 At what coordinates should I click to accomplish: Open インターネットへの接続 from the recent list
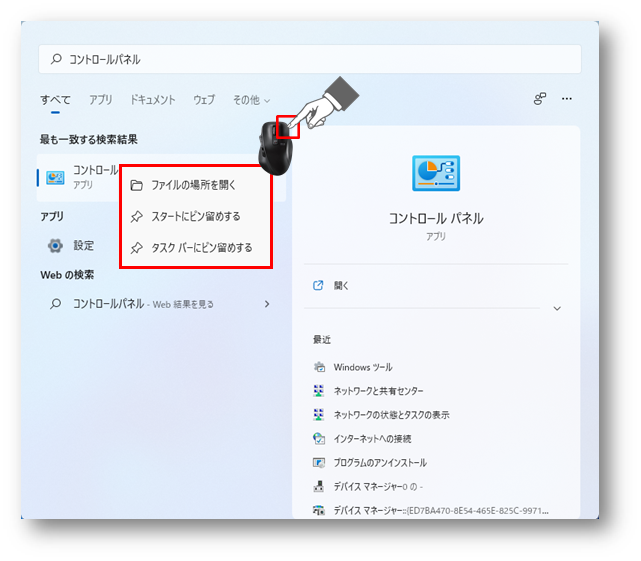372,439
